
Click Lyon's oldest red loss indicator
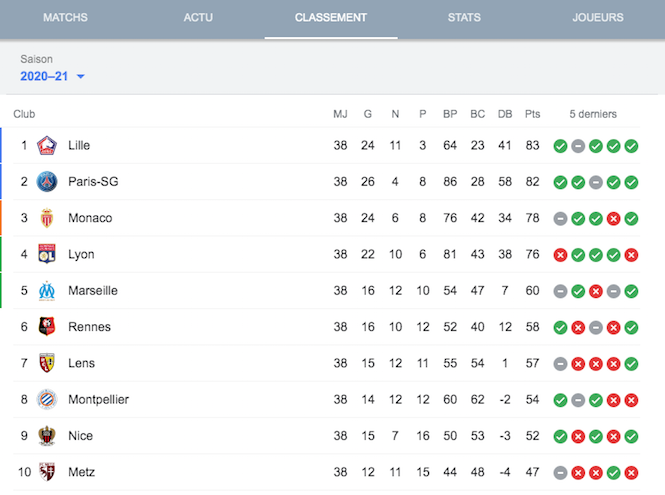[x=560, y=255]
